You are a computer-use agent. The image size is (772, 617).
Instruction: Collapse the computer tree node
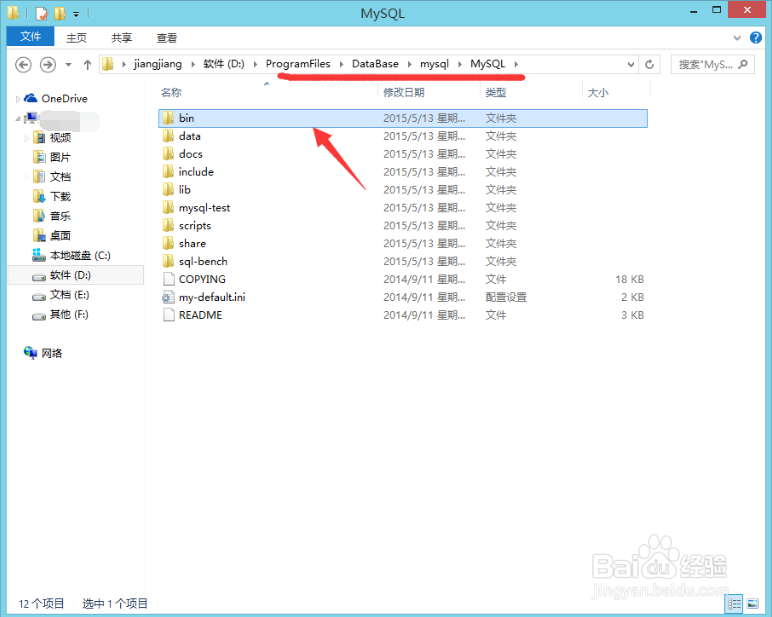click(x=18, y=119)
